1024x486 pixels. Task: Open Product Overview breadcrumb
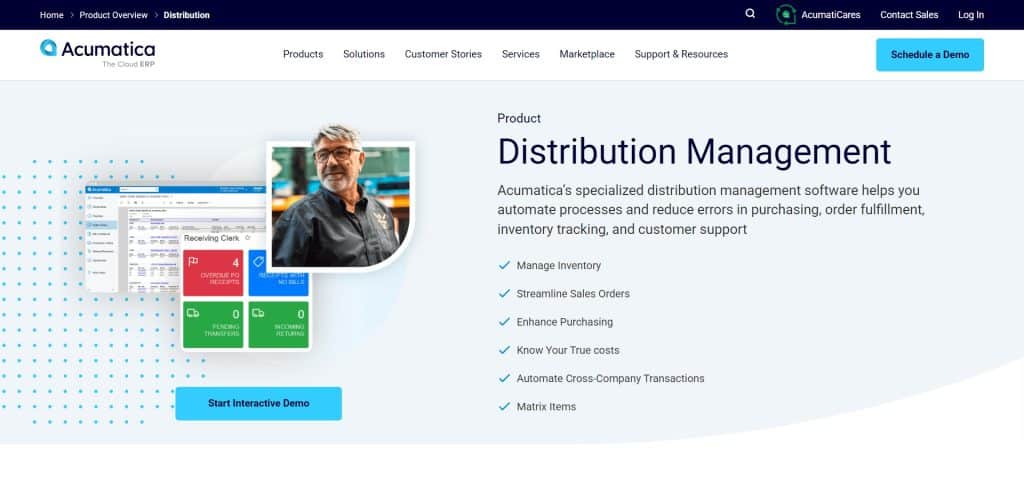coord(114,14)
